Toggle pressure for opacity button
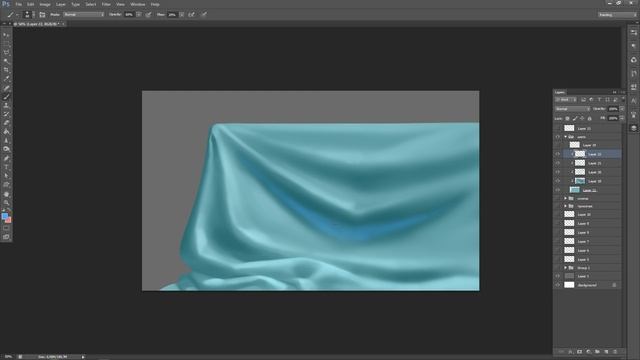 tap(149, 15)
